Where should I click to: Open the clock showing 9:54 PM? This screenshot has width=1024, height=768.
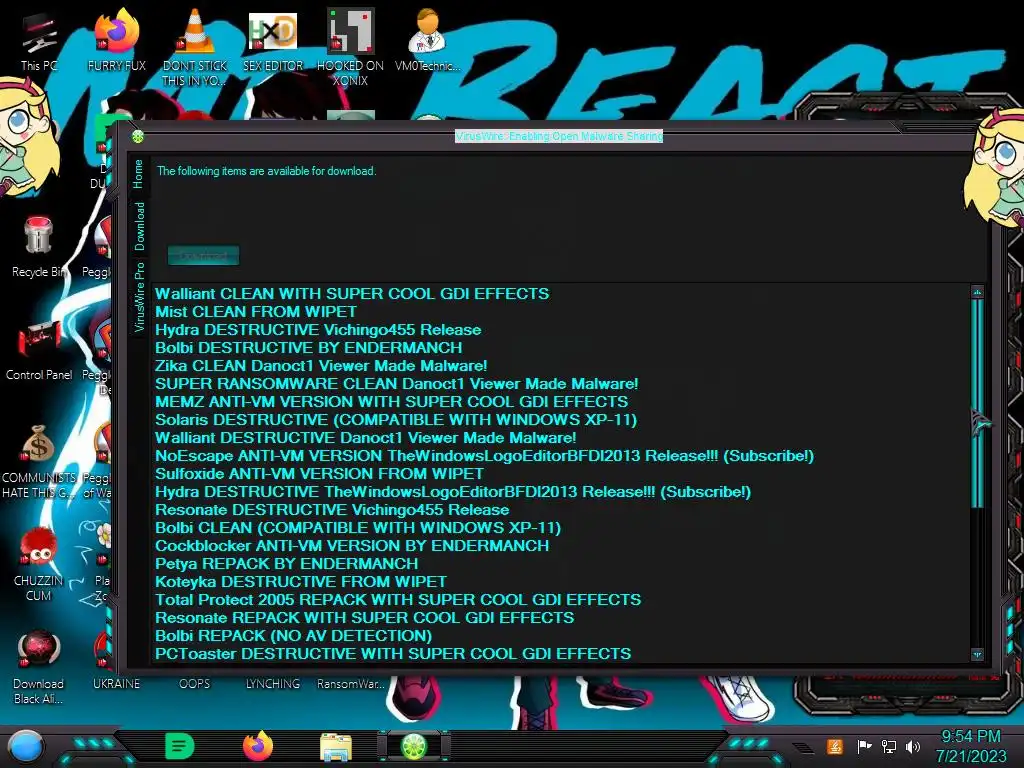pos(971,737)
